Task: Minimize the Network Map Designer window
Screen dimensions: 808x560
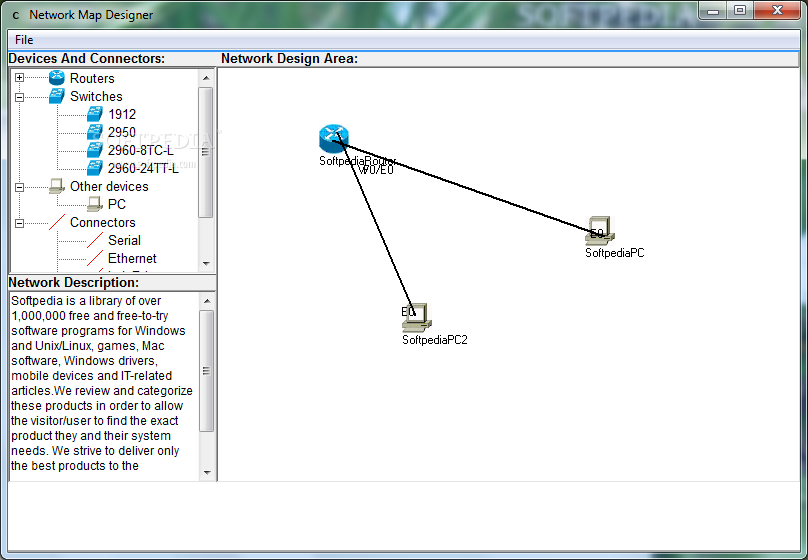Action: click(x=713, y=10)
